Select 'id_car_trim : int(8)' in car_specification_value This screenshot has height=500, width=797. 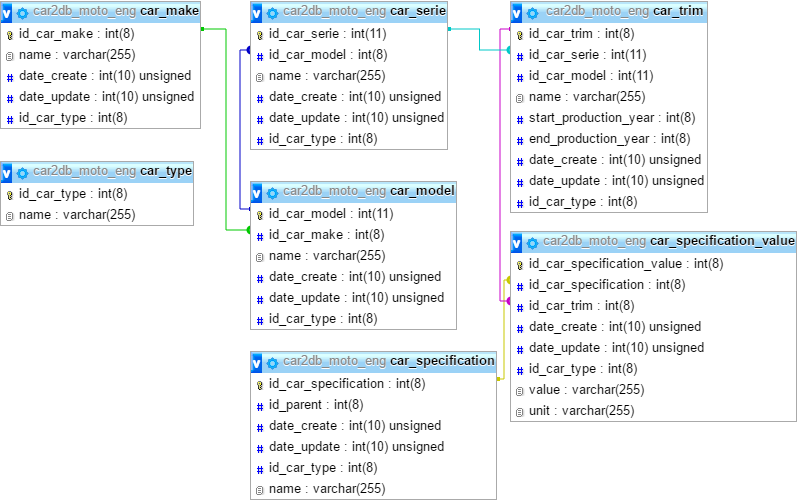(x=654, y=306)
